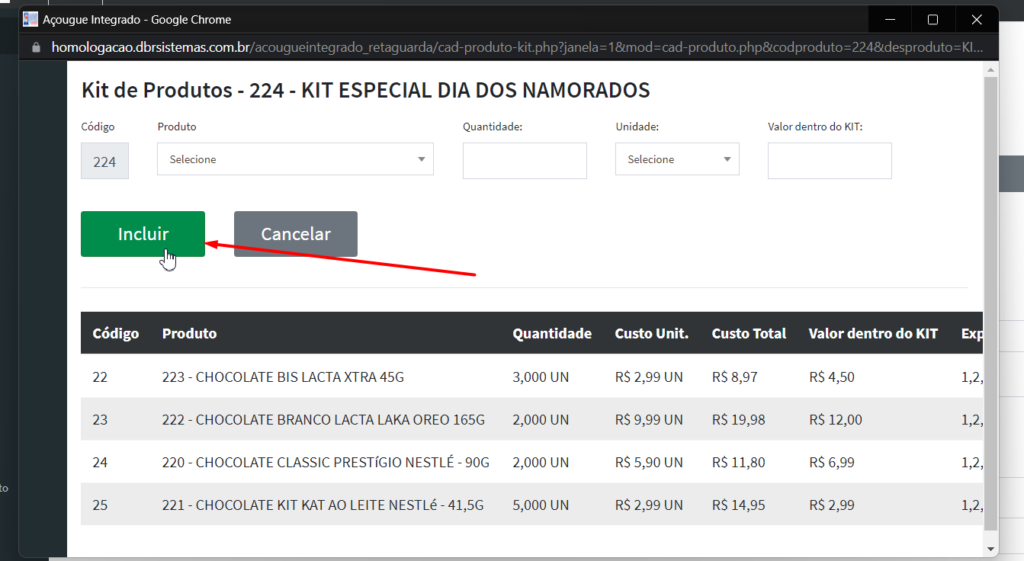Image resolution: width=1024 pixels, height=561 pixels.
Task: Click the Produto column header
Action: pyautogui.click(x=189, y=333)
